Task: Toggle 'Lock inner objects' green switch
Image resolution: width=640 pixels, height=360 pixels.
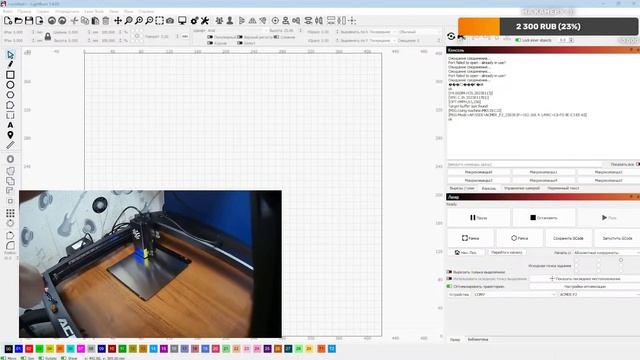Action: click(518, 40)
